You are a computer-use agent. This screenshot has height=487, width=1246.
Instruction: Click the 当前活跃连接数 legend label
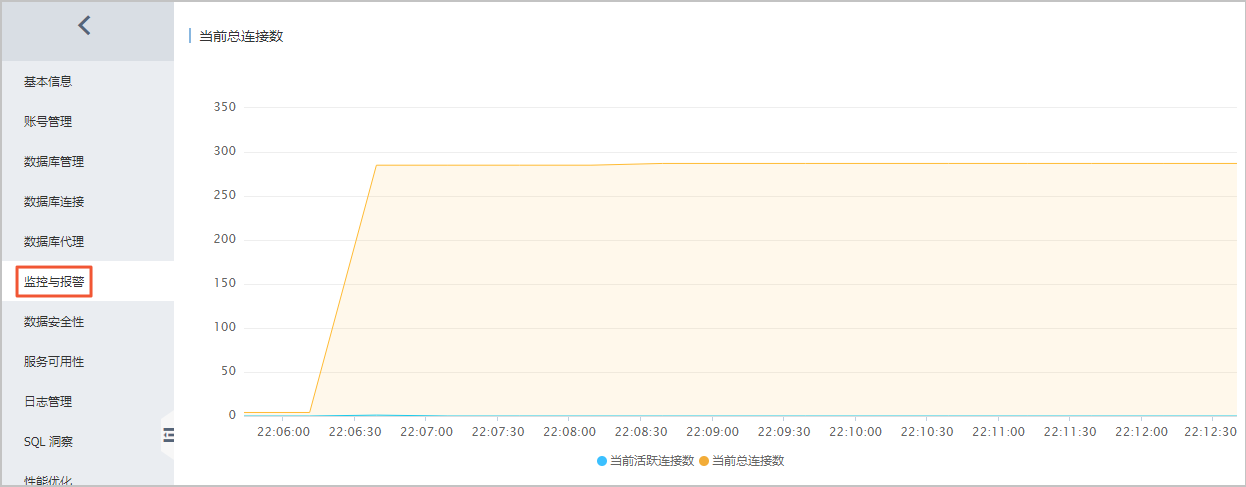[x=652, y=461]
